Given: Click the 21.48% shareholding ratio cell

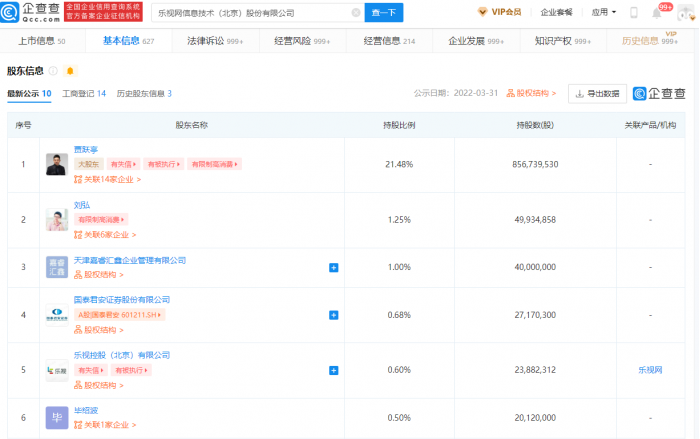Looking at the screenshot, I should pos(399,164).
